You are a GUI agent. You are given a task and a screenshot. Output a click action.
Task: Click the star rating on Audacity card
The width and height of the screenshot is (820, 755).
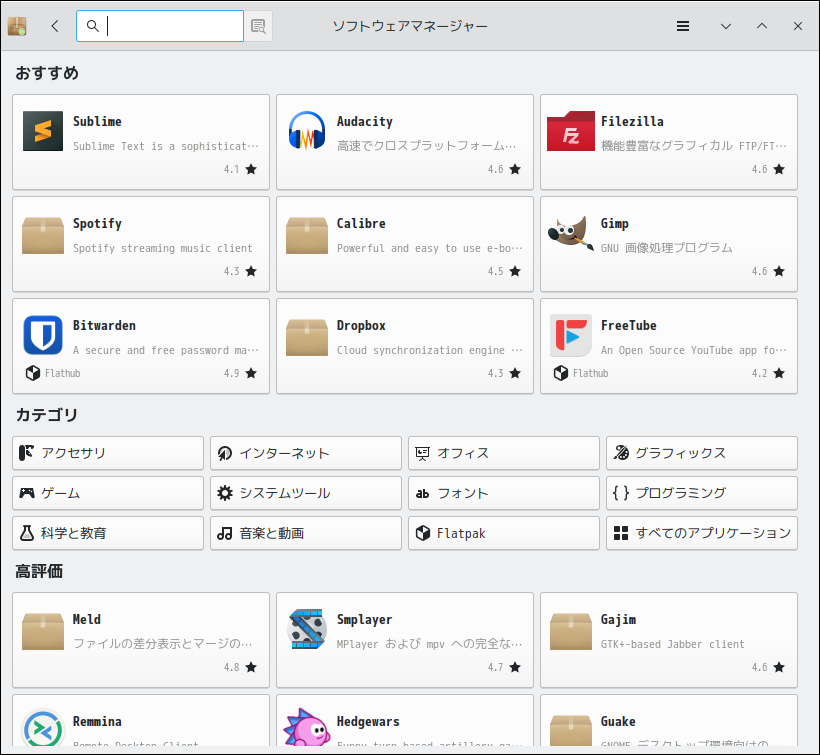click(x=515, y=169)
